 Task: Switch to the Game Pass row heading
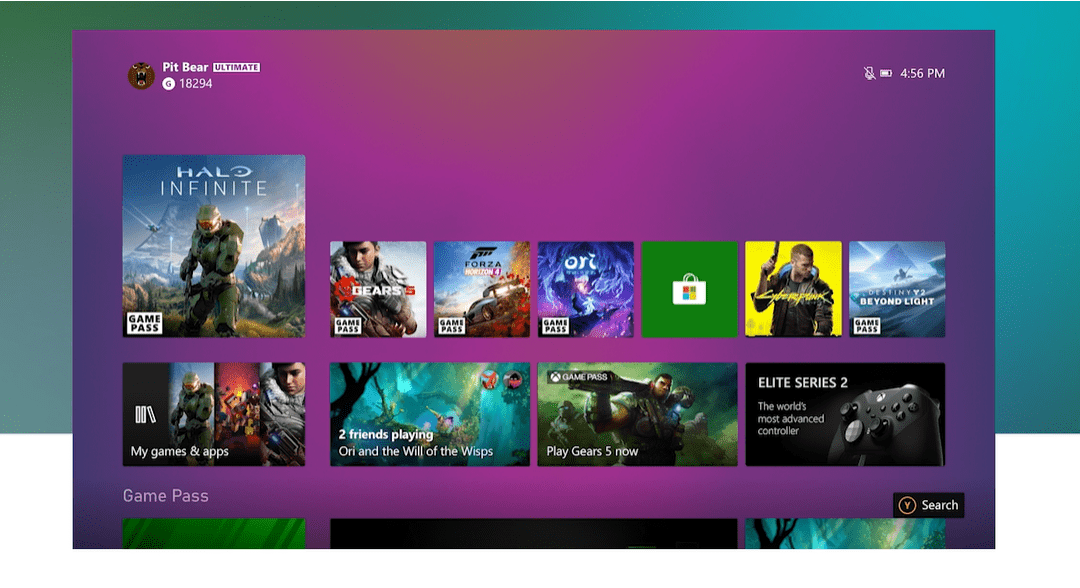pos(165,495)
